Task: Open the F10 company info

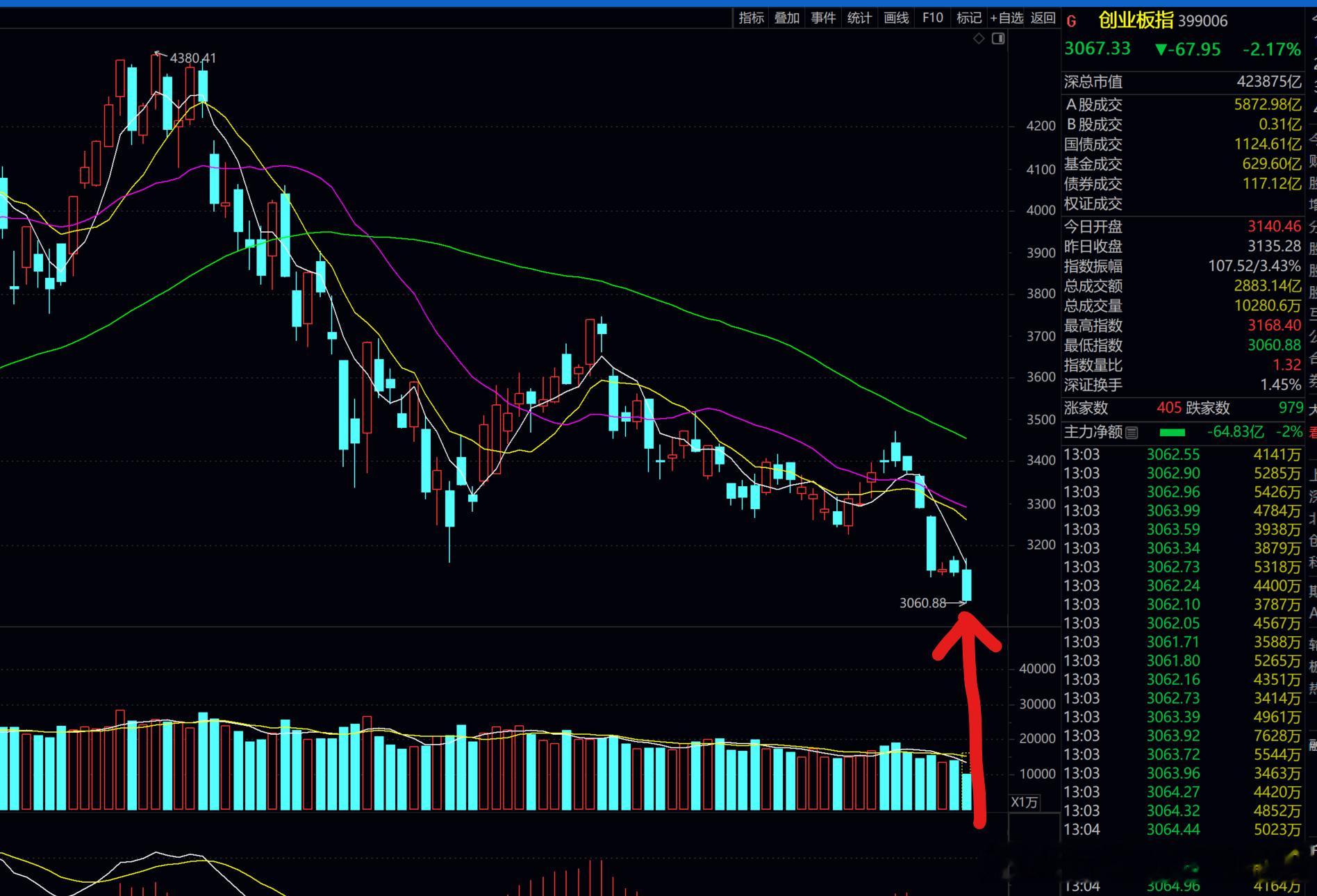Action: point(932,18)
